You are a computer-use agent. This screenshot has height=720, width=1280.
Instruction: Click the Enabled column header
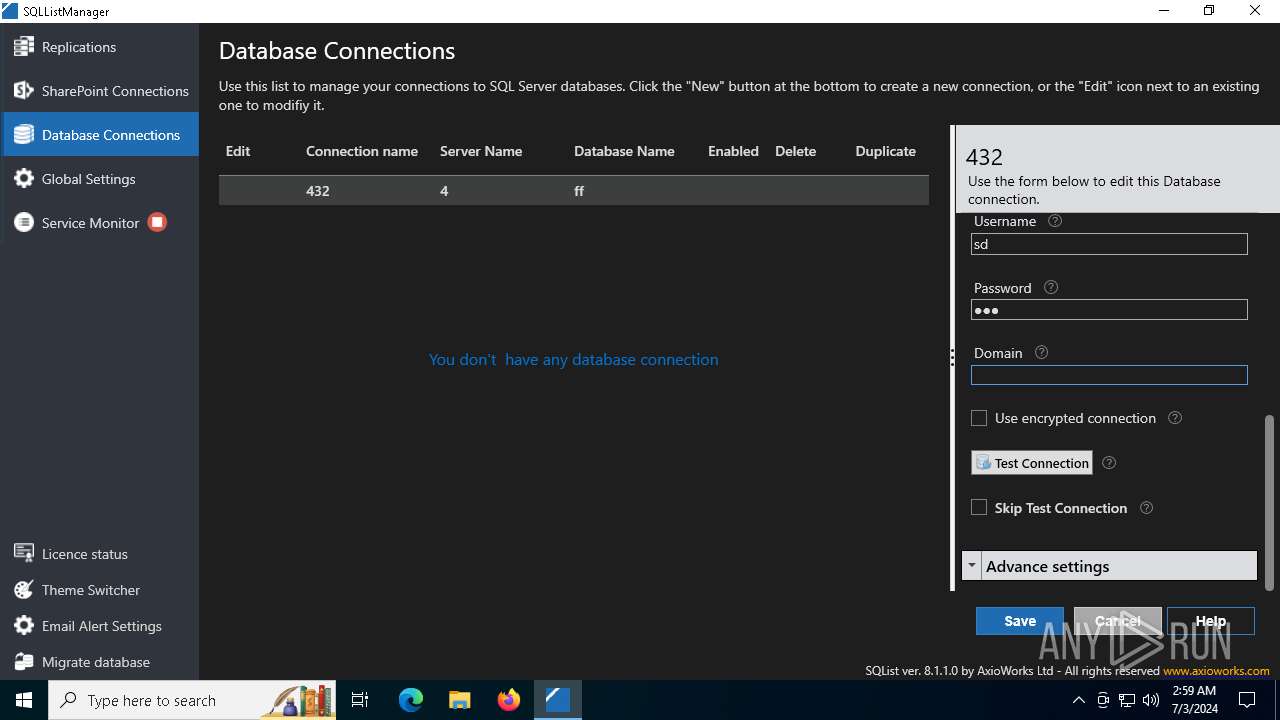tap(733, 151)
